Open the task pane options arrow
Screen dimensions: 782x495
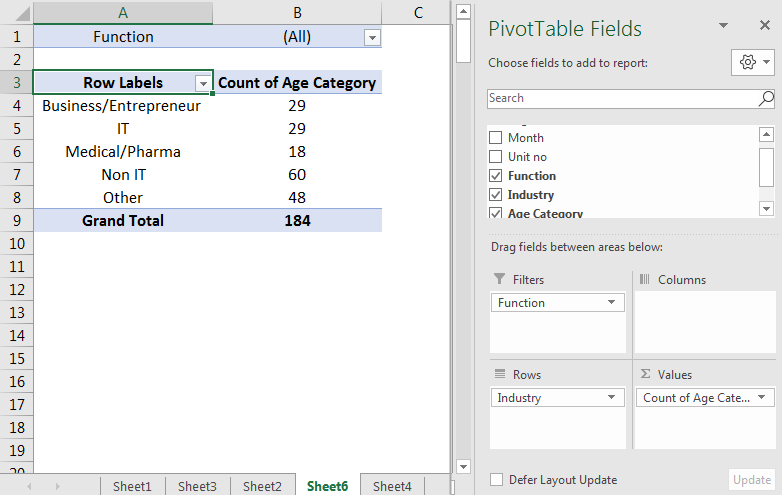(723, 27)
